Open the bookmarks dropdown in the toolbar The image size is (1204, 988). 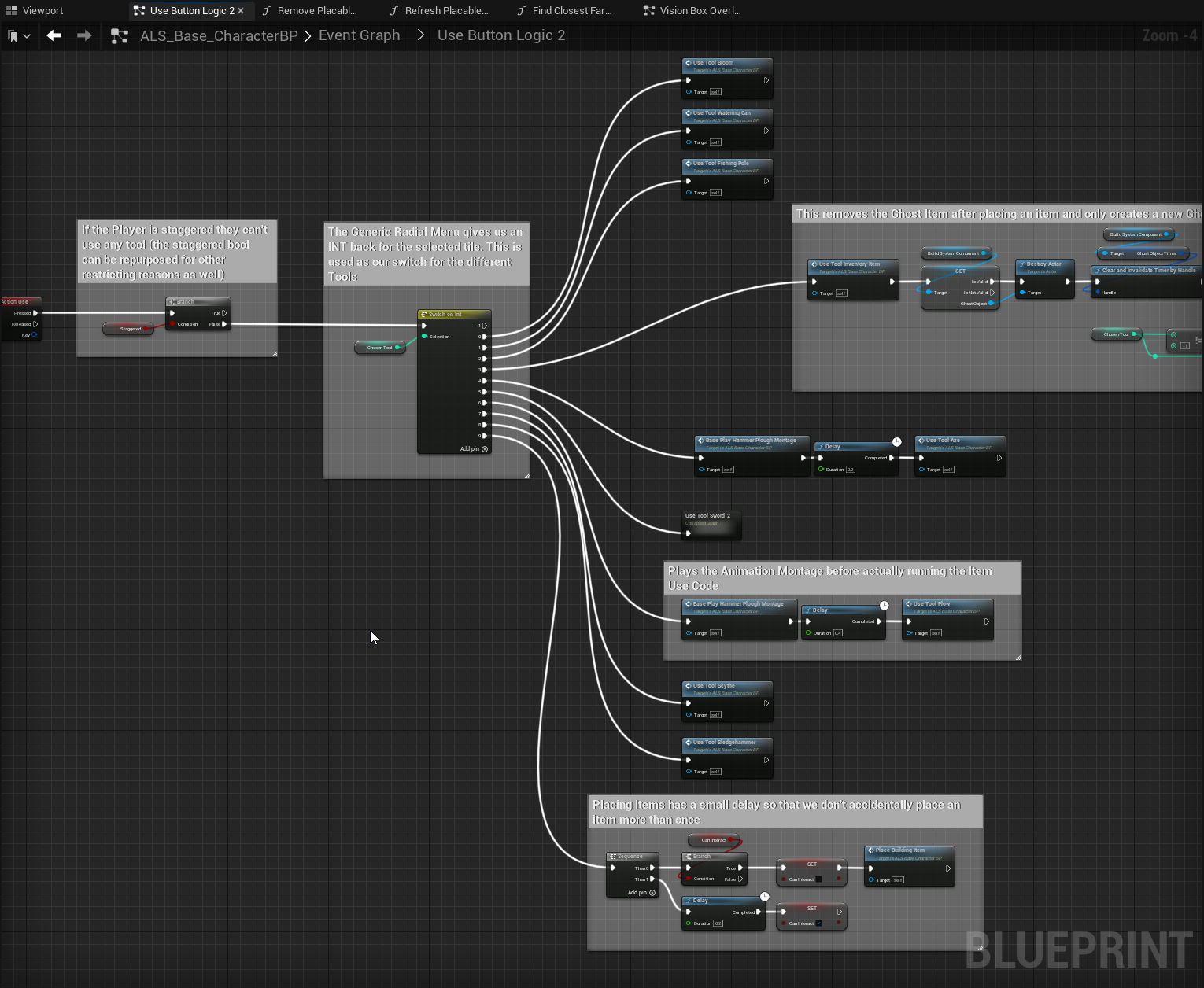coord(19,36)
